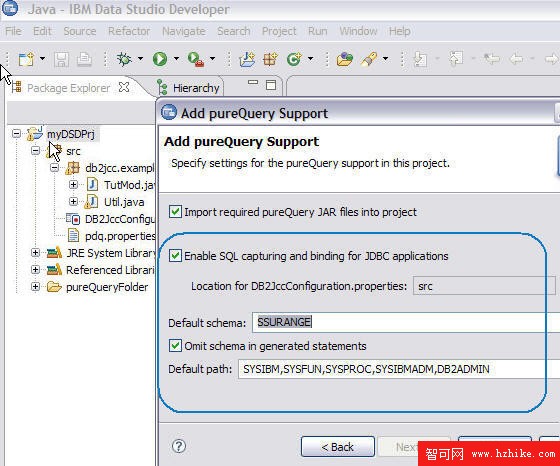Click the green Run button icon

pos(160,59)
